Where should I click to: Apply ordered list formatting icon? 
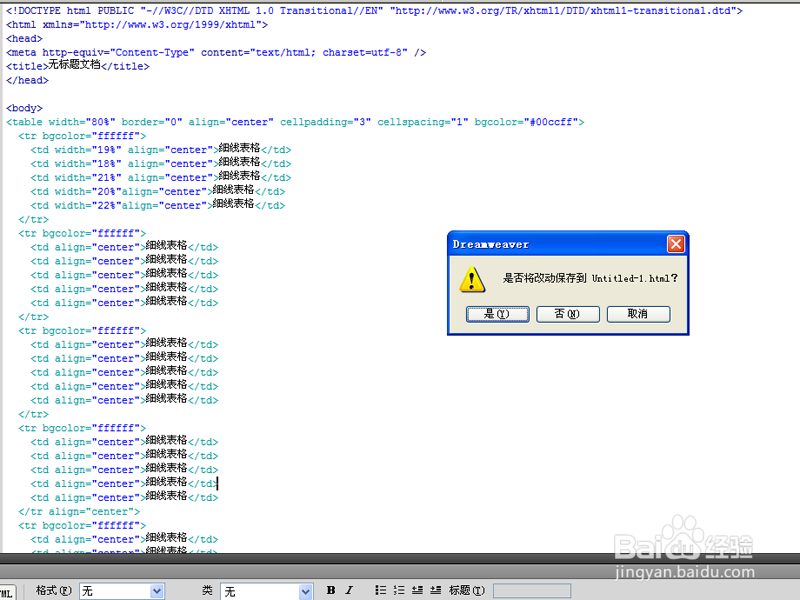399,590
